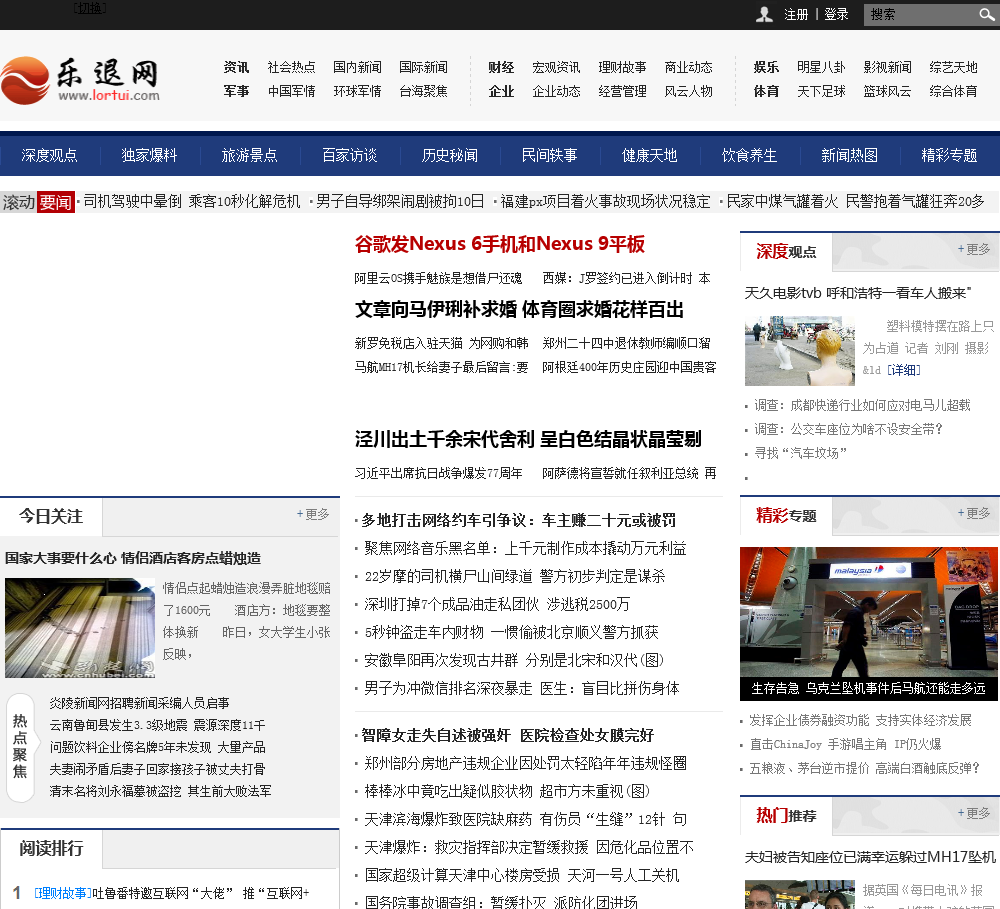Viewport: 1000px width, 909px height.
Task: Expand 更多 in 热门推荐 panel
Action: pos(974,813)
